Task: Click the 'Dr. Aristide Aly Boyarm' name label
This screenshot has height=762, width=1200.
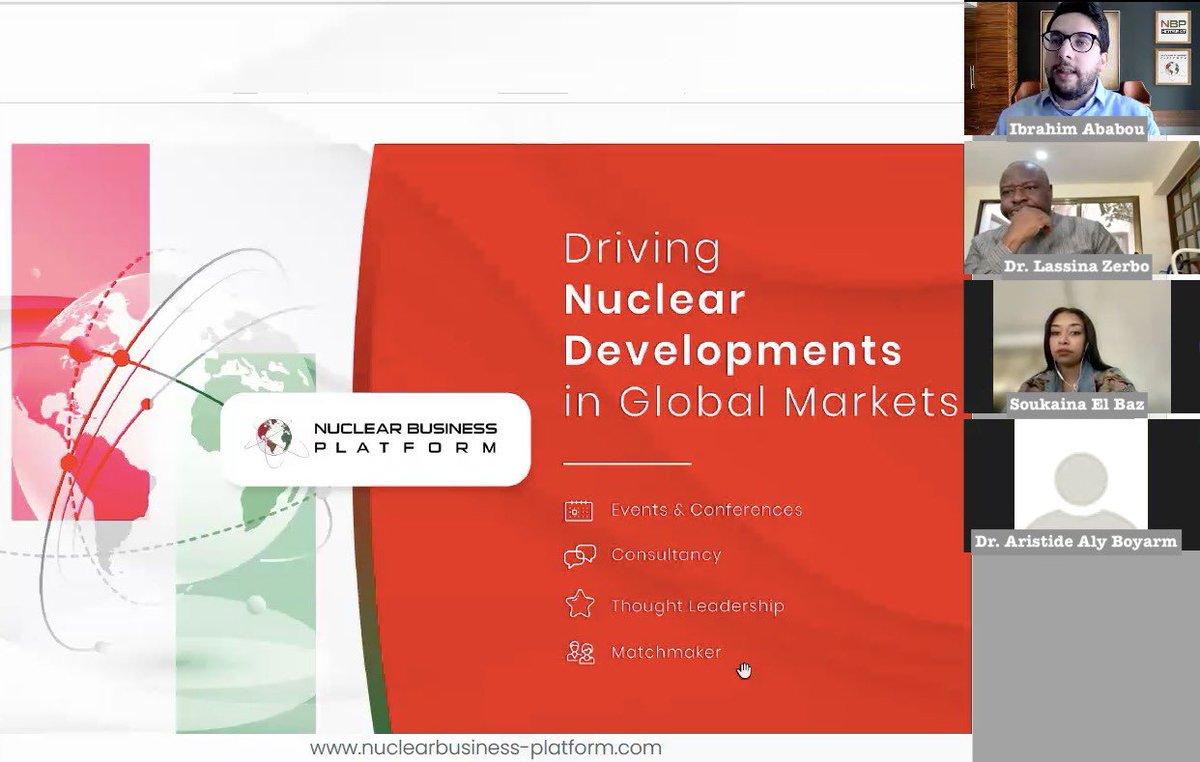Action: click(x=1076, y=541)
